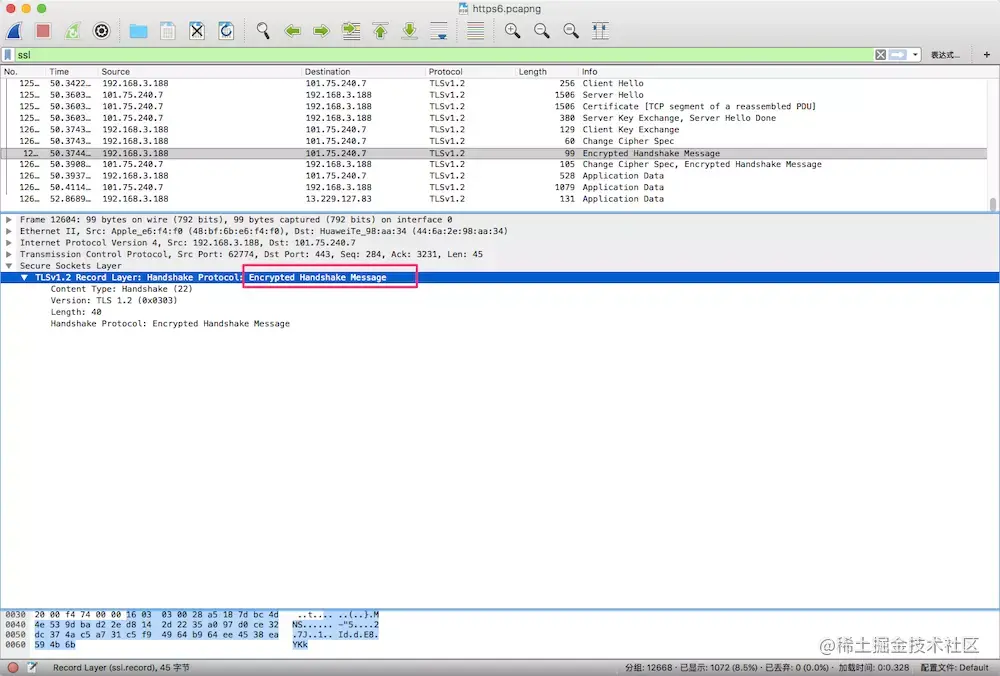Select the Client Hello packet row

[494, 84]
